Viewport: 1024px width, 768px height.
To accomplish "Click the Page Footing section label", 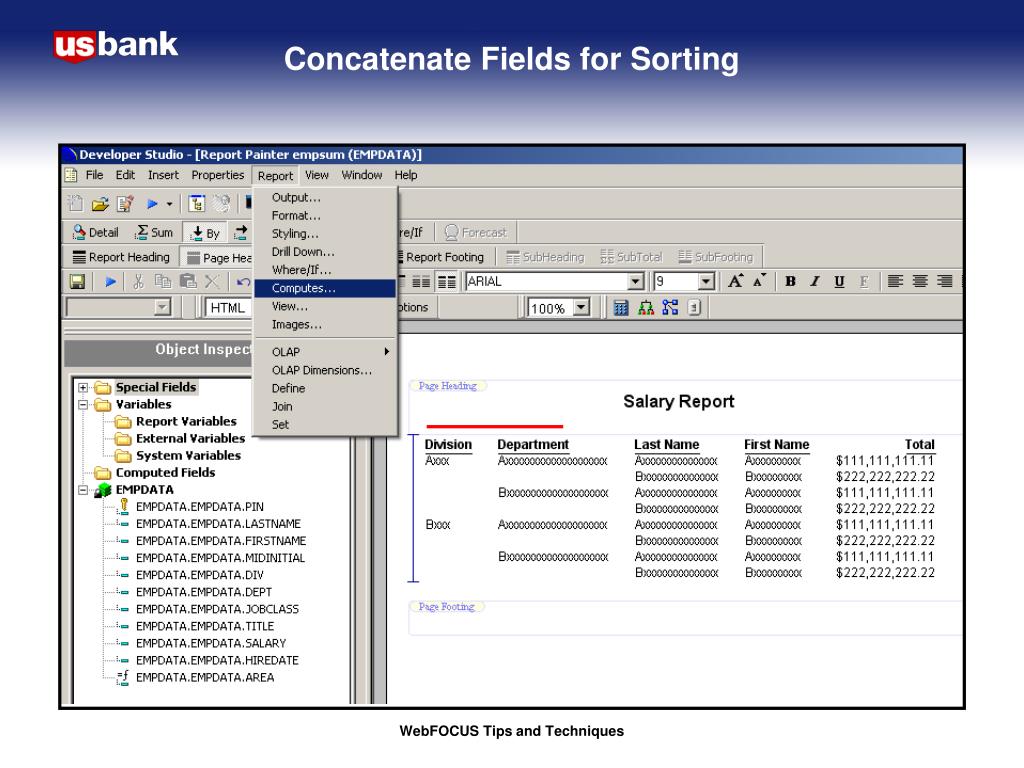I will click(x=447, y=607).
